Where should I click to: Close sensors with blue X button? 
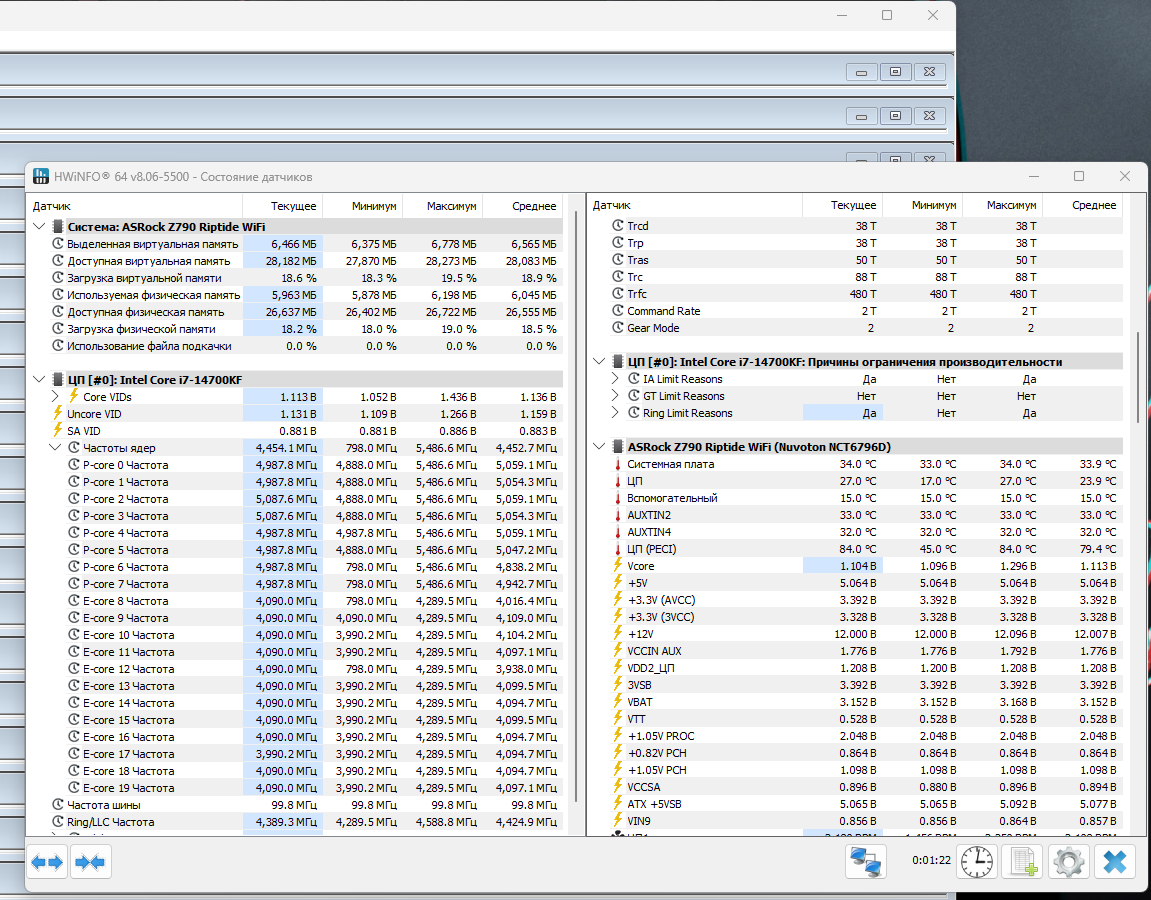(1115, 861)
